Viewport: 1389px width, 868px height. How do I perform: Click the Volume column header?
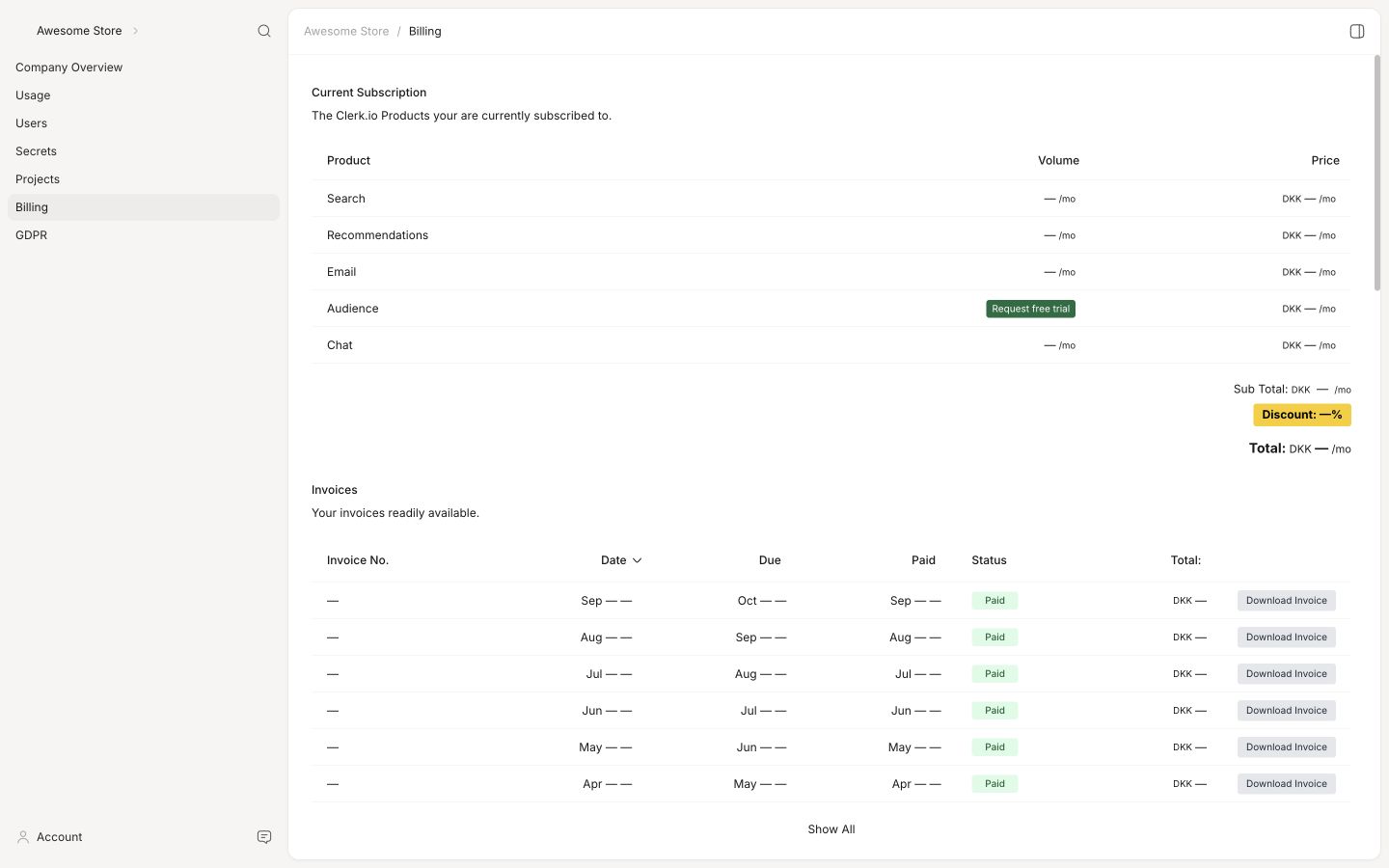pyautogui.click(x=1058, y=161)
